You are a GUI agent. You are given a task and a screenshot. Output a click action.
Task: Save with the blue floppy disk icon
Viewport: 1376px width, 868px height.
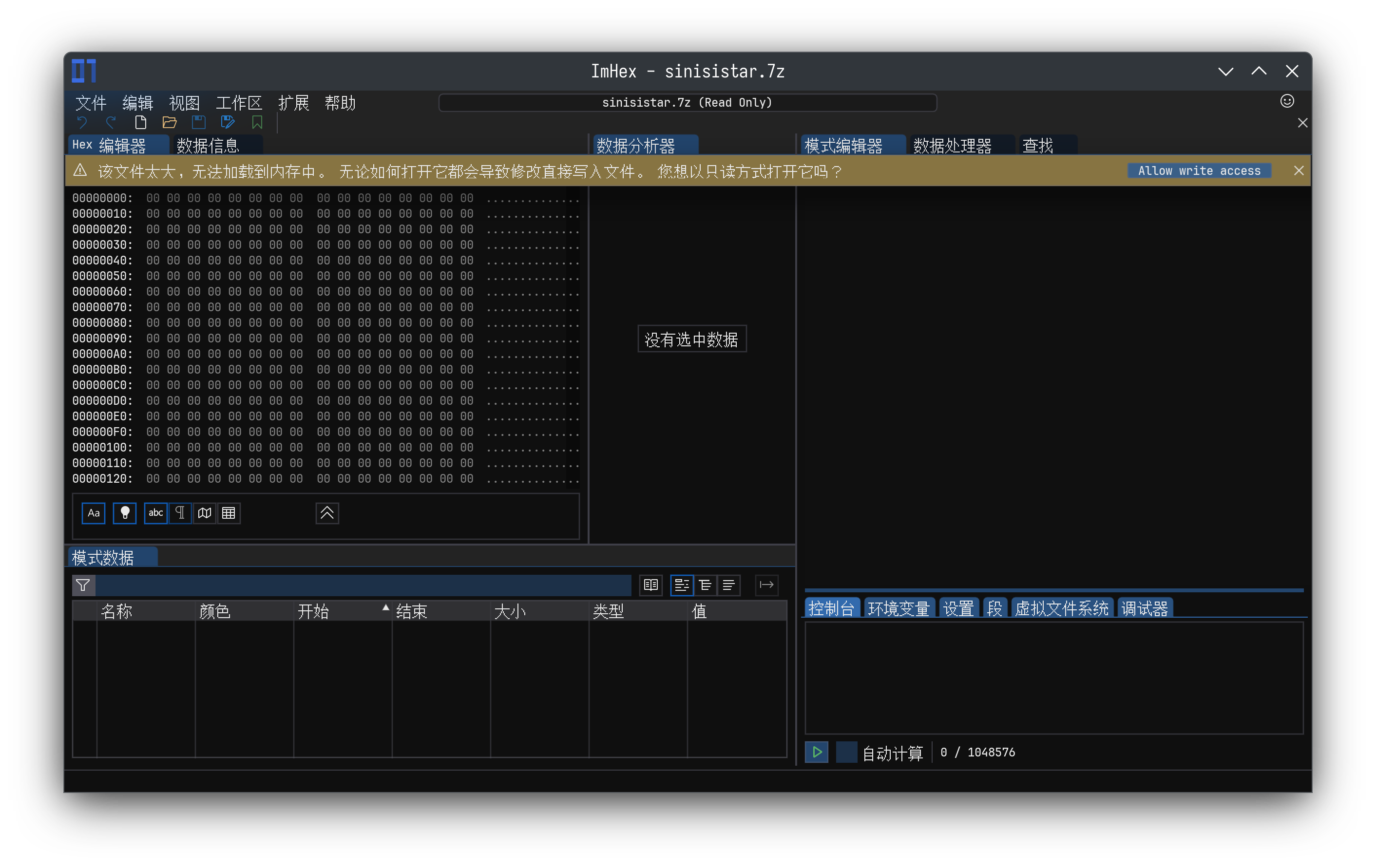coord(199,122)
